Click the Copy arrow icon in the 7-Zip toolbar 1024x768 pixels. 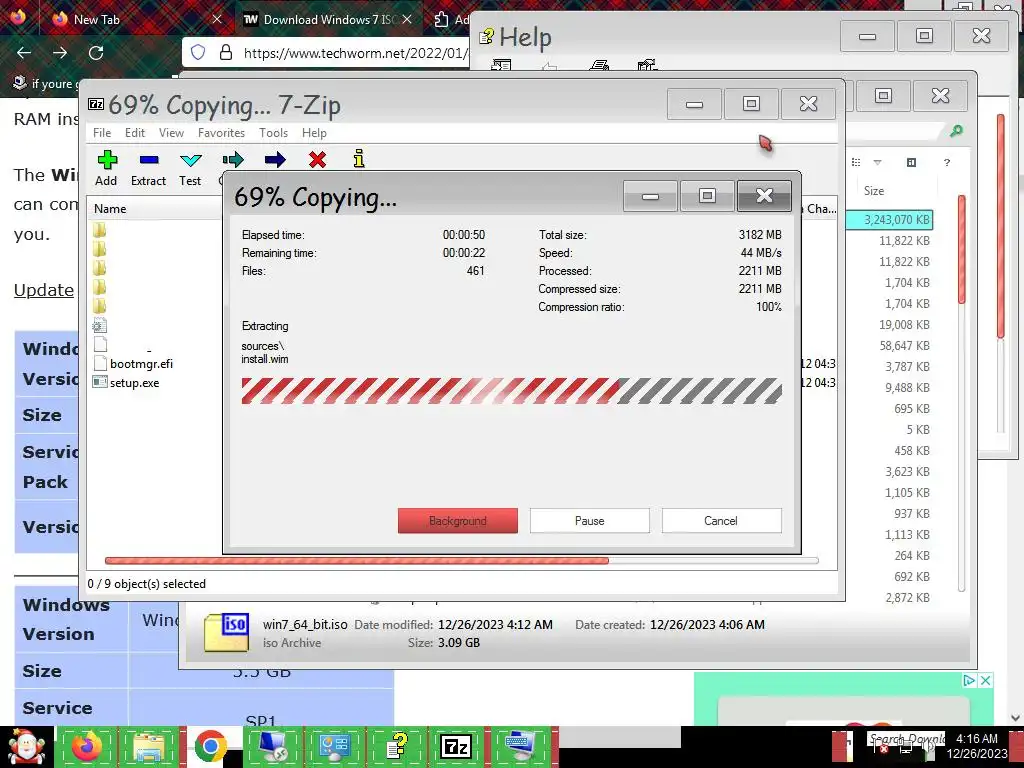pos(232,160)
